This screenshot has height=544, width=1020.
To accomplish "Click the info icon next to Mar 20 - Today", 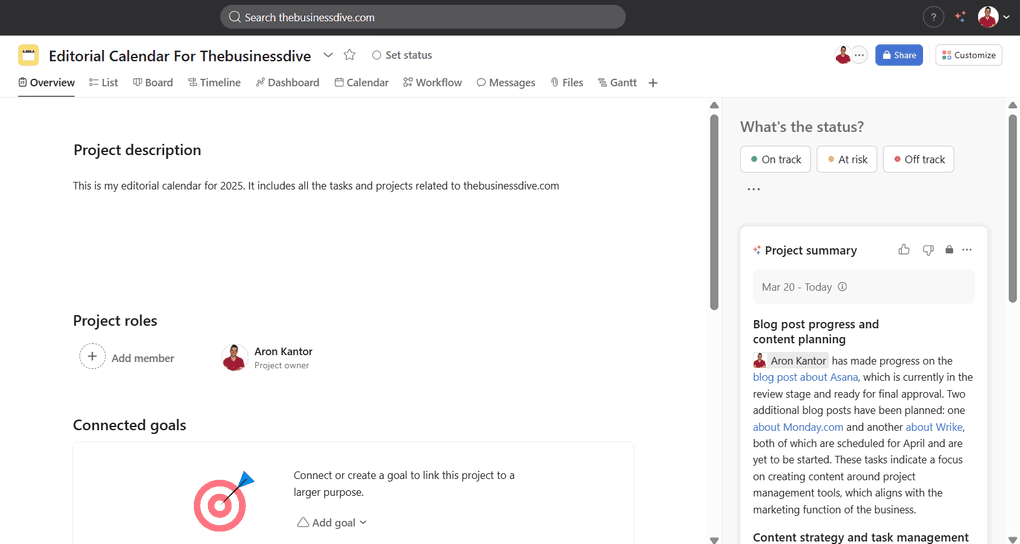I will pos(842,287).
